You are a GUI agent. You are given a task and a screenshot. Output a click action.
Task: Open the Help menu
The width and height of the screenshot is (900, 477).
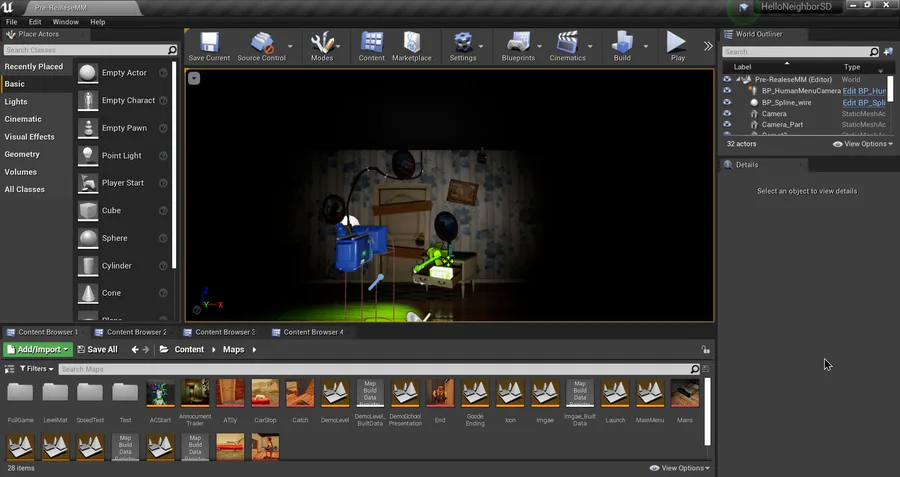pyautogui.click(x=98, y=22)
